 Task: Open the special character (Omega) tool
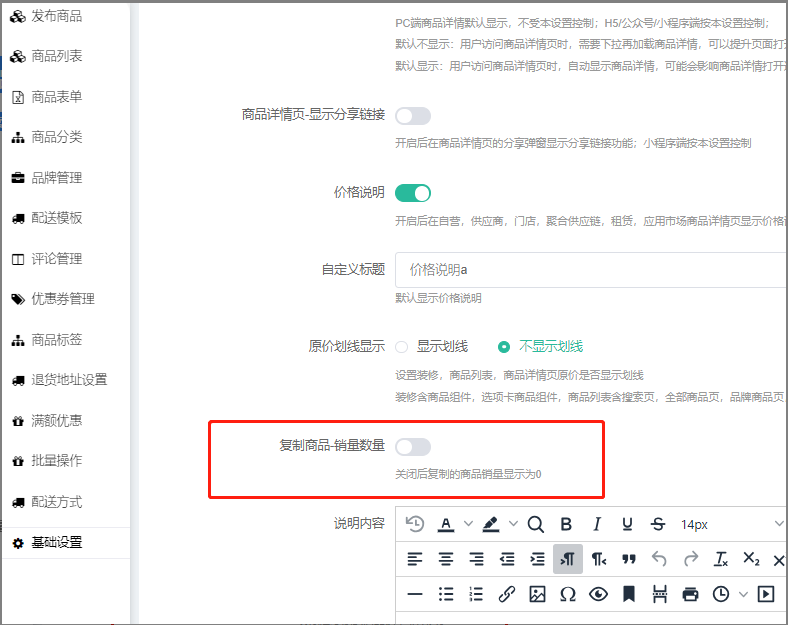pos(568,594)
